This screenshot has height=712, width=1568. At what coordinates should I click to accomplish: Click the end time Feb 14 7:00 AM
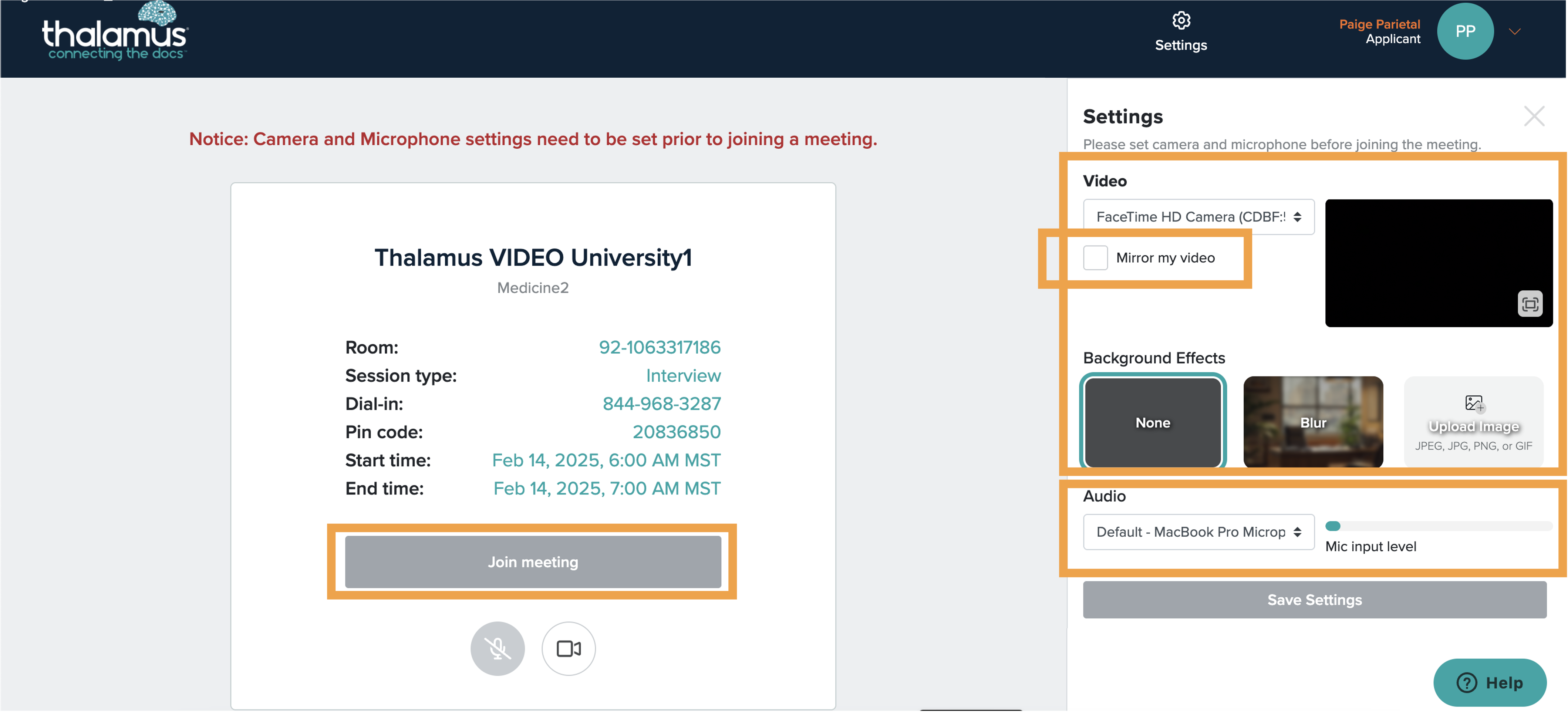[x=607, y=489]
